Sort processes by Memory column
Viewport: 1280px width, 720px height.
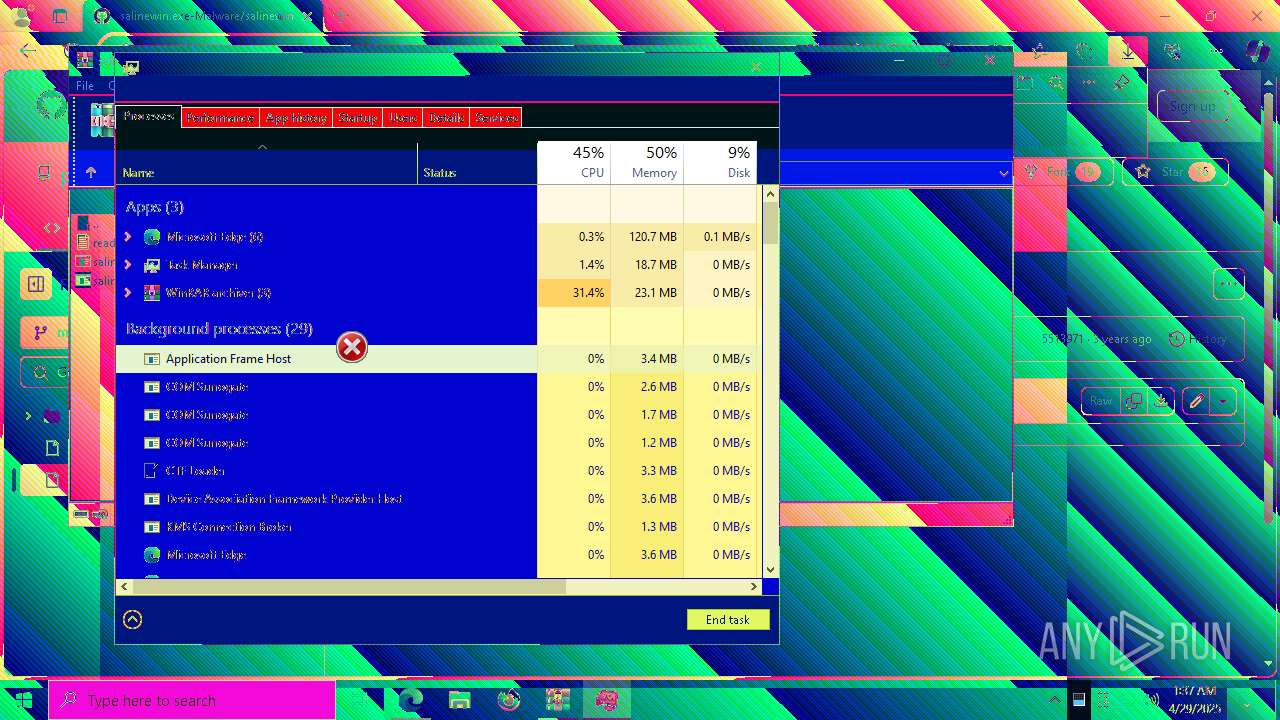(647, 163)
